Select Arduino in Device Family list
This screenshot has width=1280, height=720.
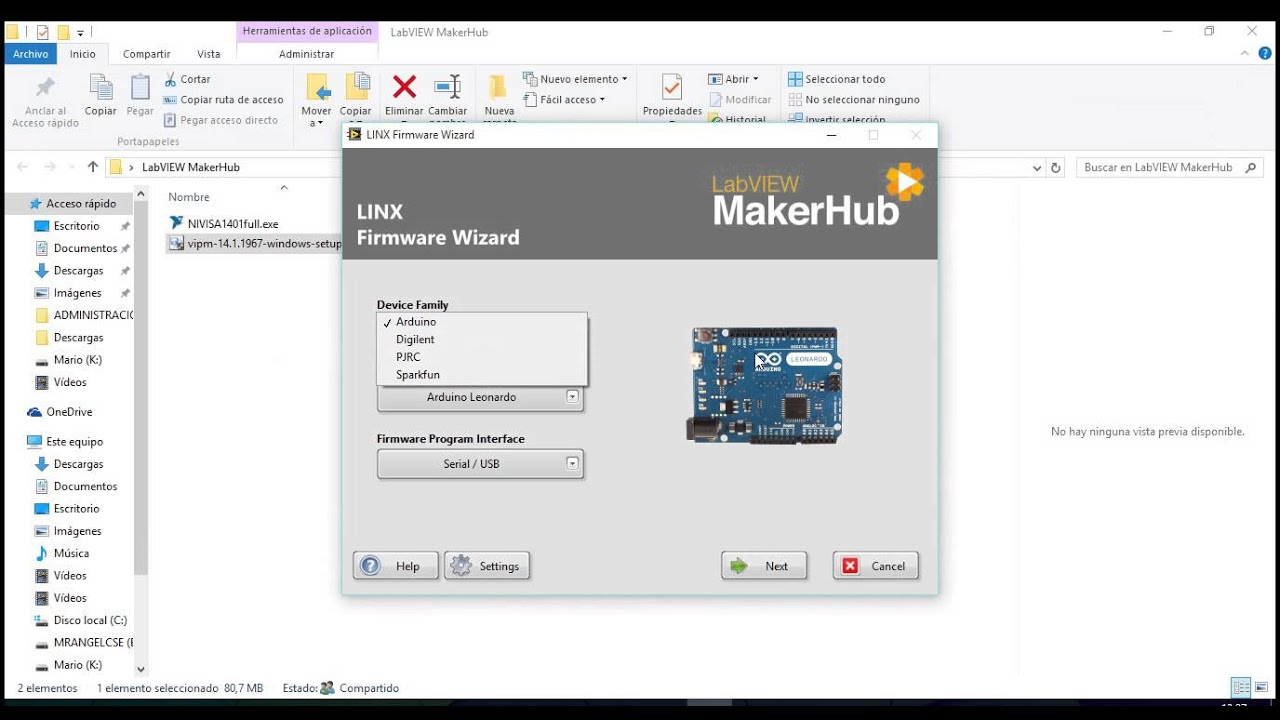point(481,322)
